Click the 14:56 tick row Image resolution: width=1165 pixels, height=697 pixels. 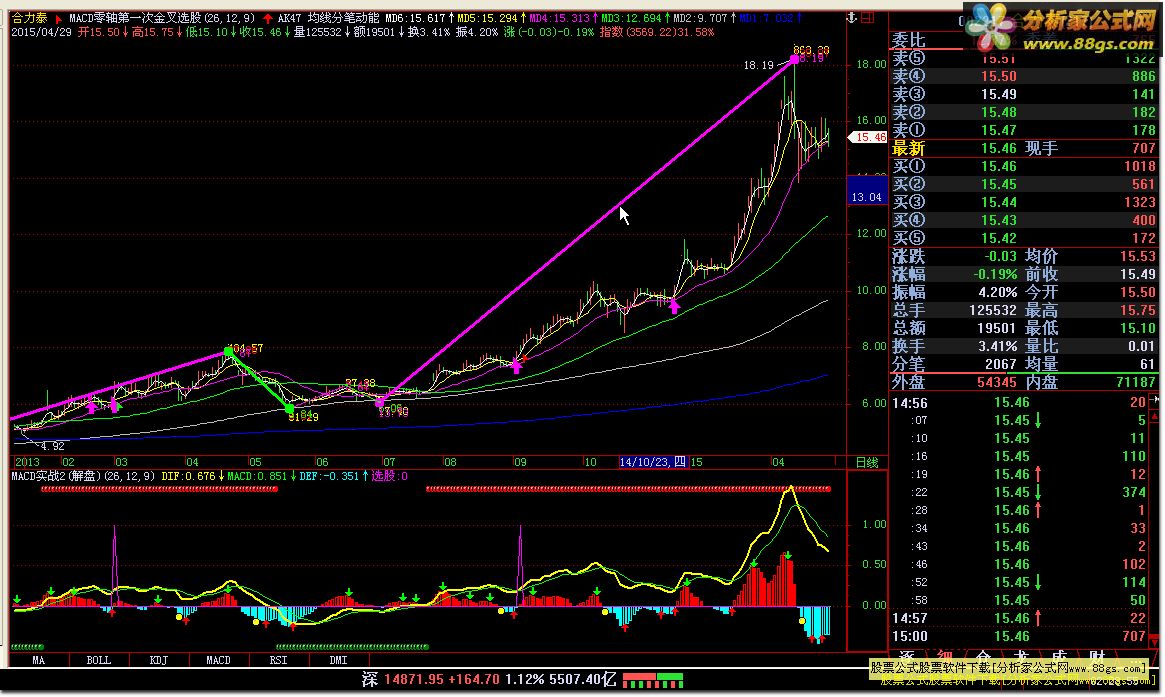point(1019,403)
